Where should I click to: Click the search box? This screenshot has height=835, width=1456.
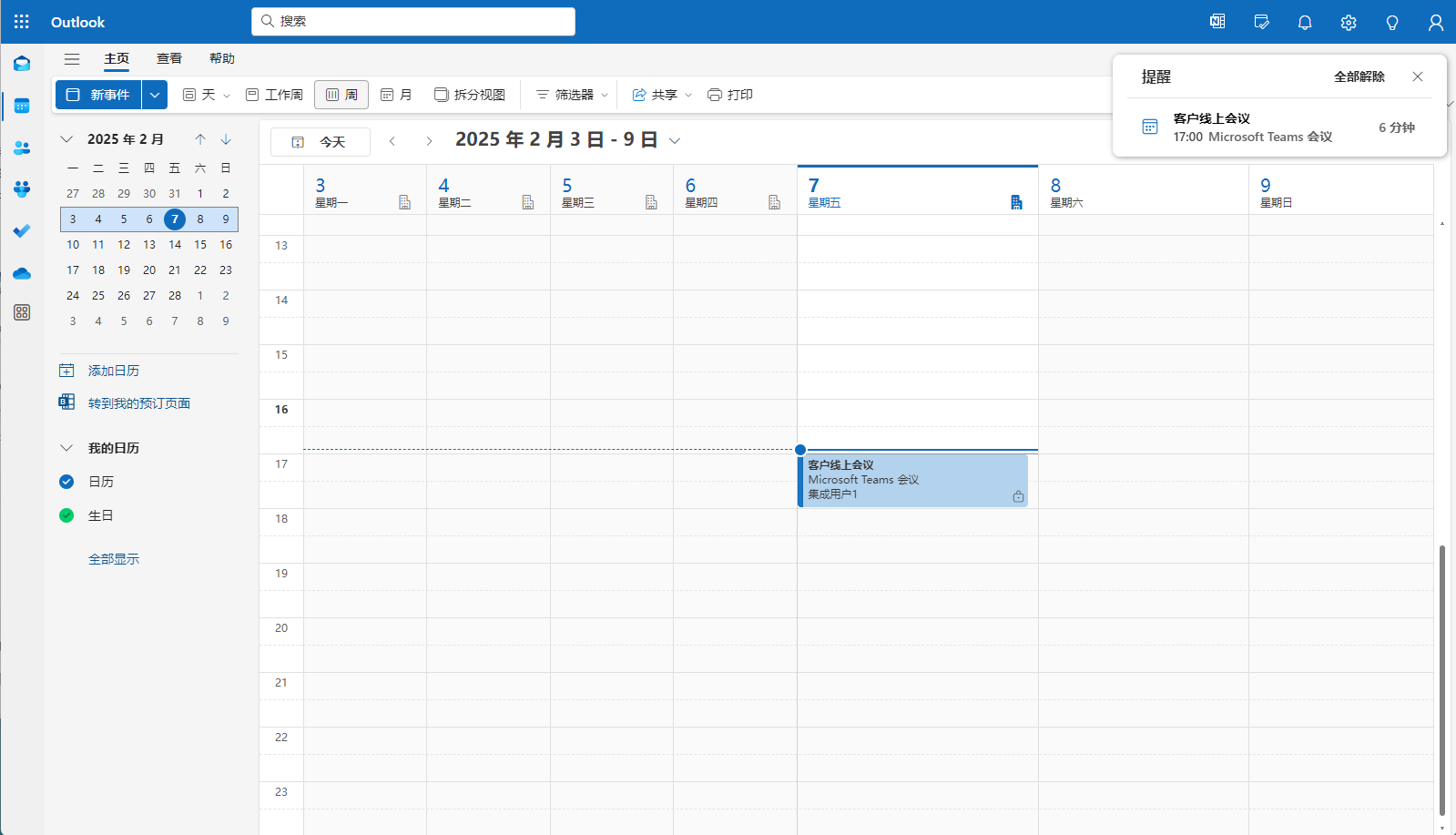coord(413,21)
